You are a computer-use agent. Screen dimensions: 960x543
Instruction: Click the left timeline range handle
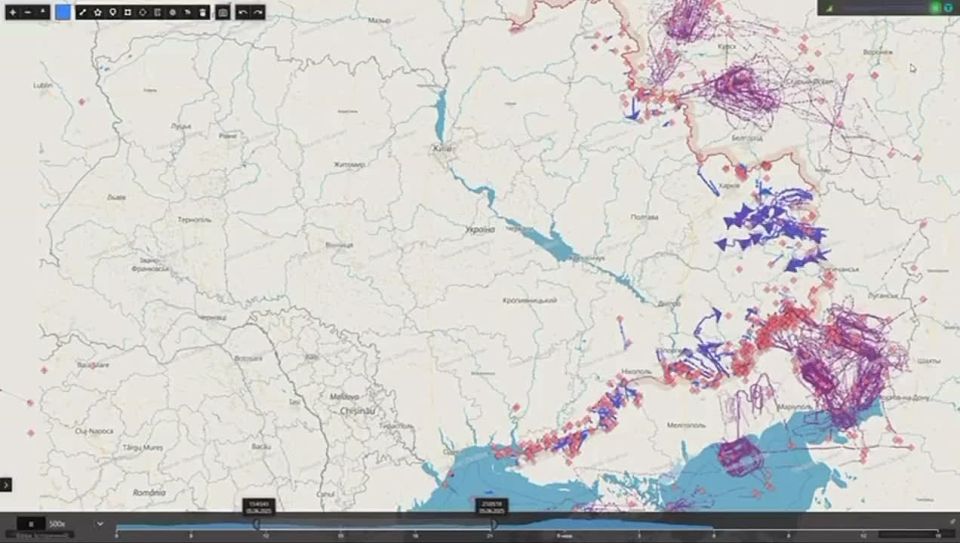tap(256, 524)
